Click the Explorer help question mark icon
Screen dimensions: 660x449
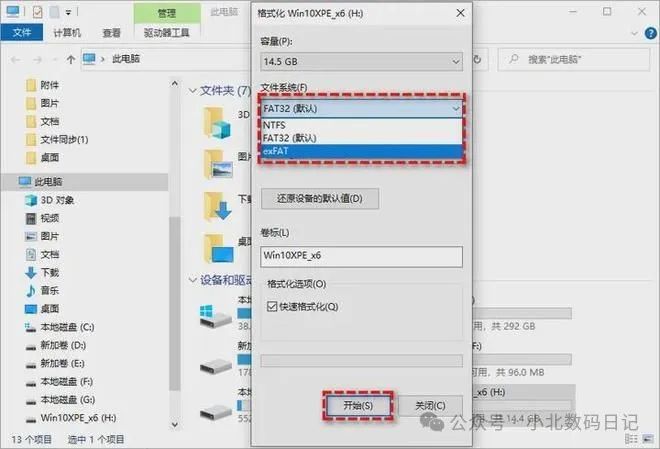[651, 33]
